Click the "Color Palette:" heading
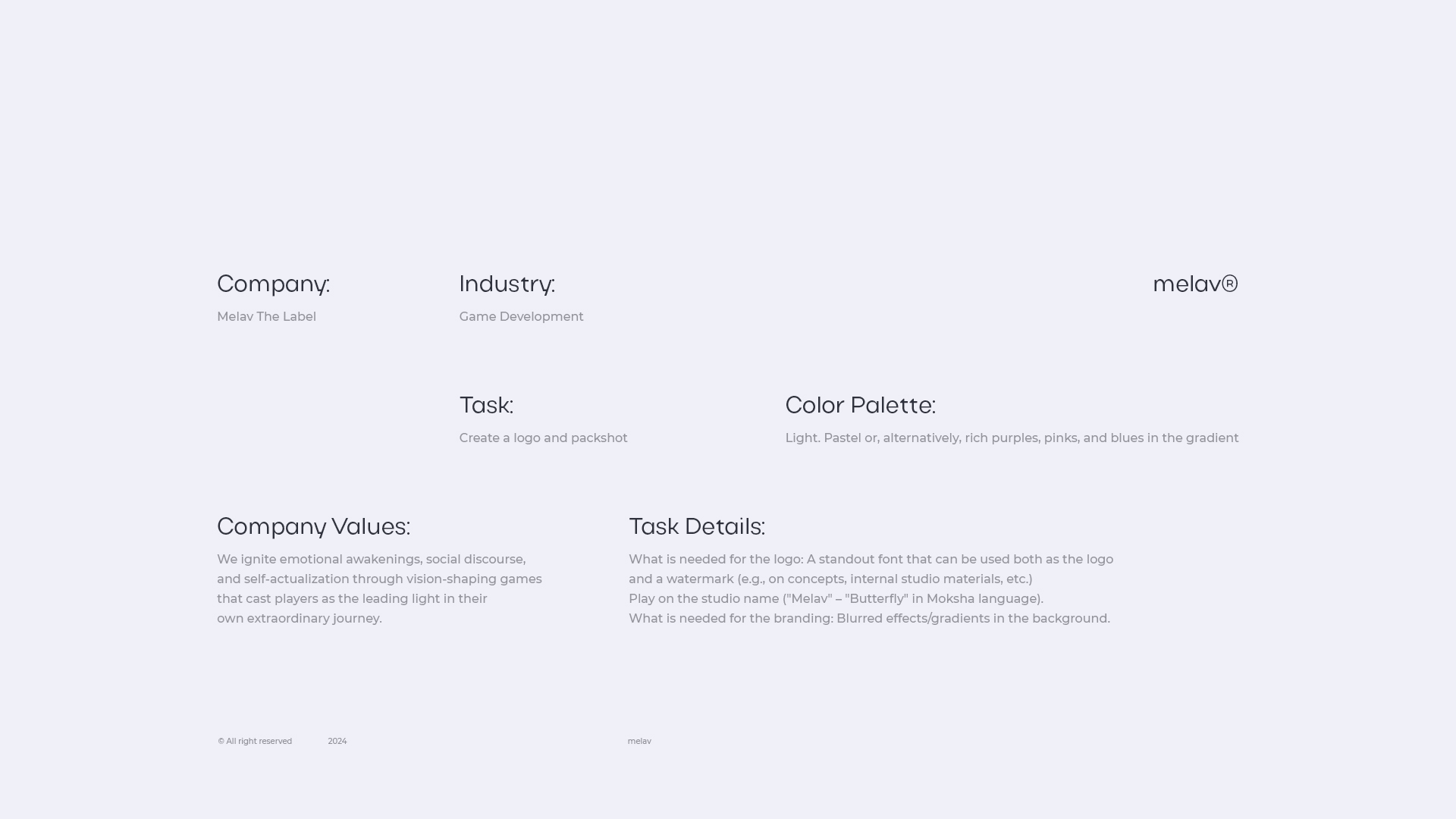 [860, 406]
